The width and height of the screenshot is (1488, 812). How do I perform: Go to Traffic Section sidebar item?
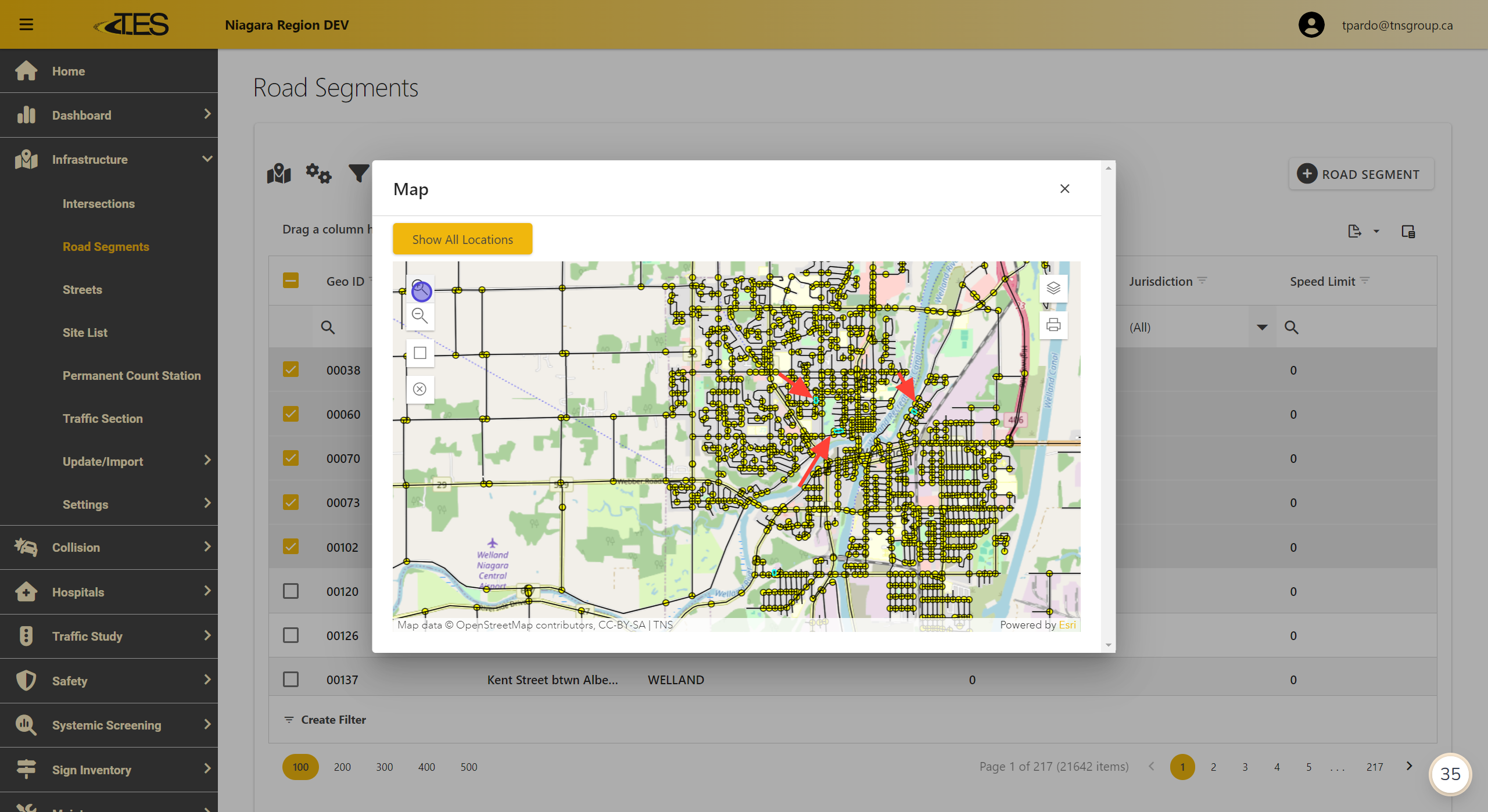coord(102,418)
